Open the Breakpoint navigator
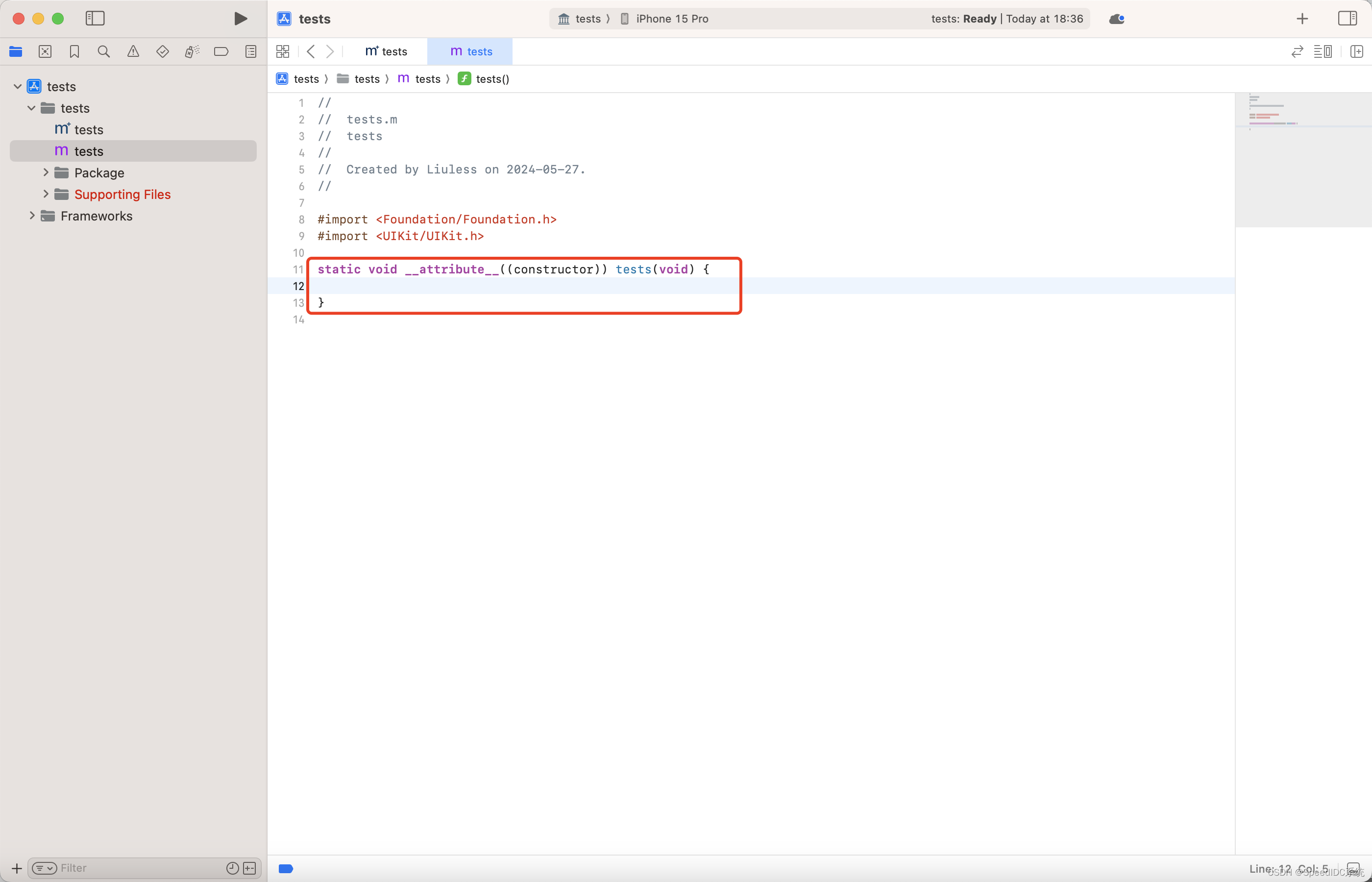 221,51
